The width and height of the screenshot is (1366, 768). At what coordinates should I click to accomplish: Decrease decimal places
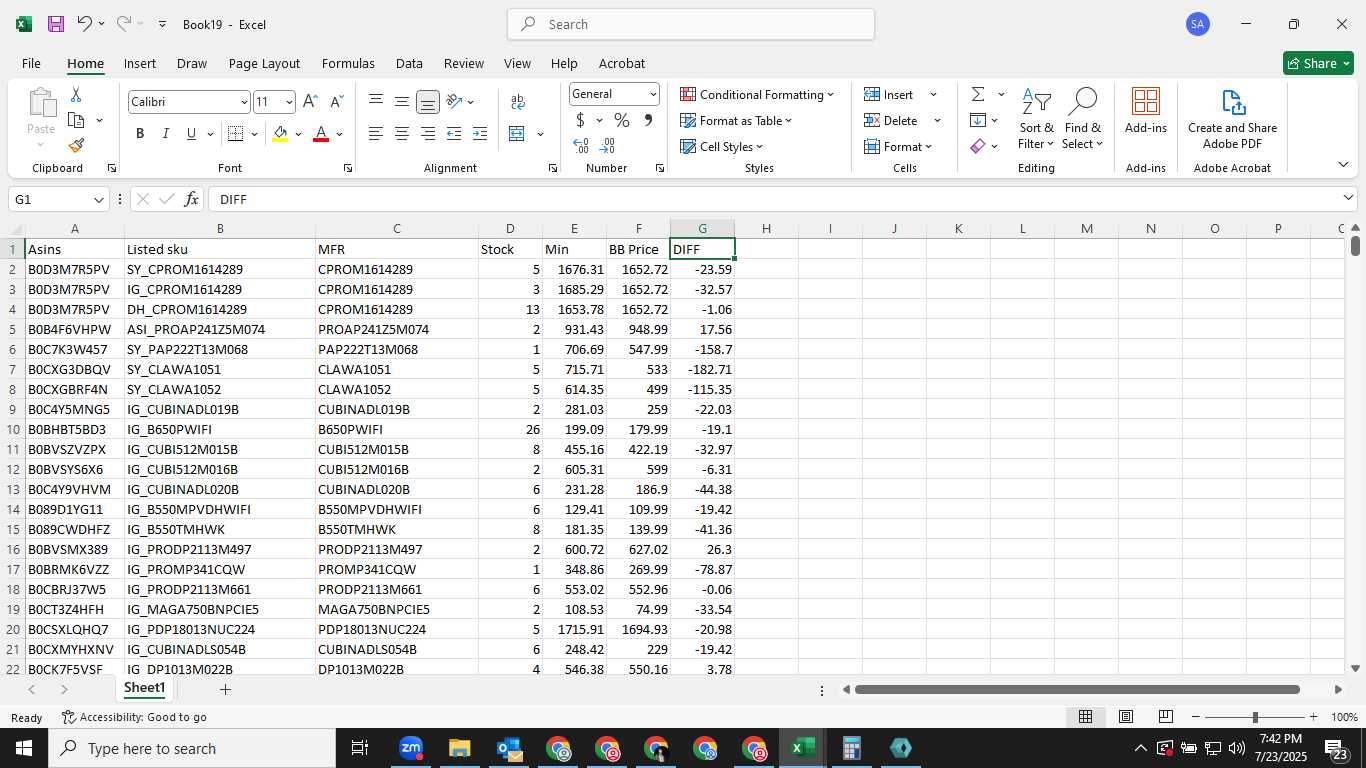click(x=608, y=146)
